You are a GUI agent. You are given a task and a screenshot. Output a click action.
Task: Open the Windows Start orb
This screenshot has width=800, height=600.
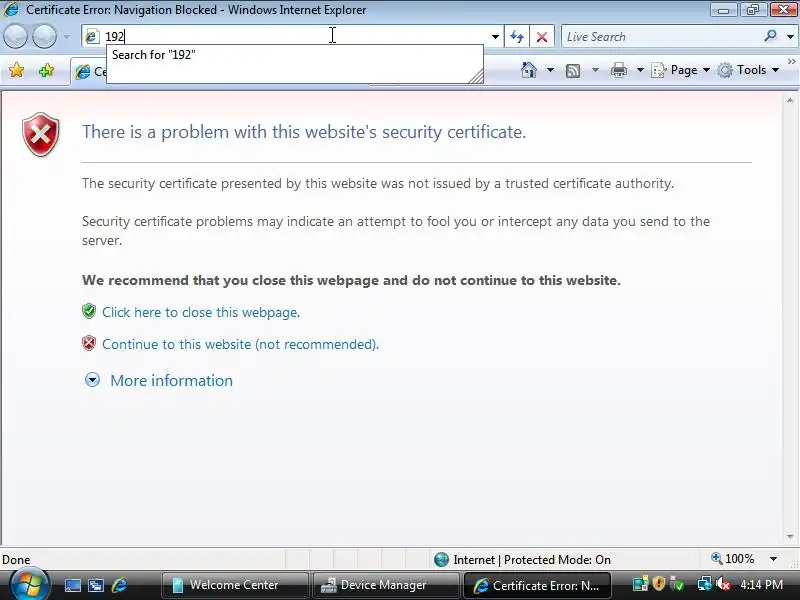[x=29, y=585]
